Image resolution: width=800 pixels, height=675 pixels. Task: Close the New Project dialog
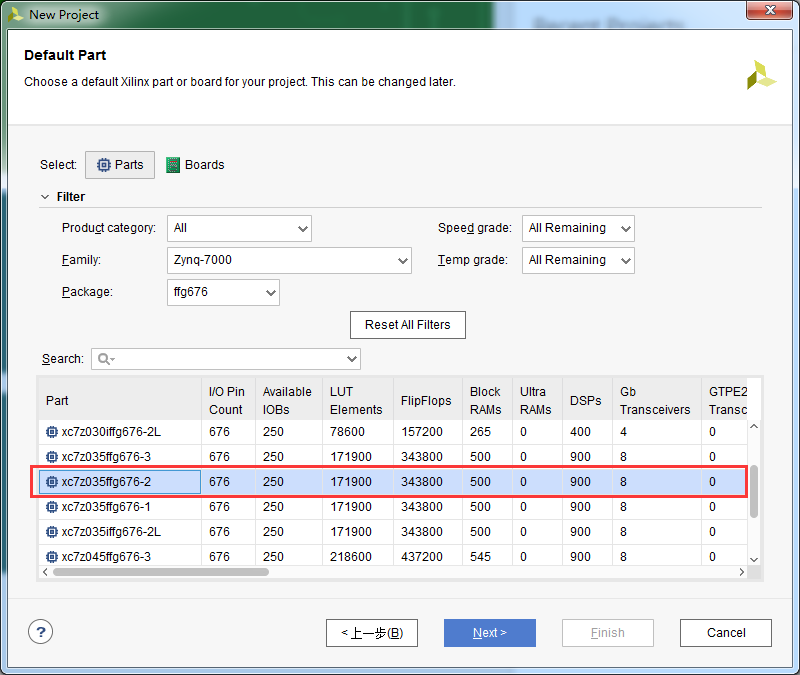[769, 10]
